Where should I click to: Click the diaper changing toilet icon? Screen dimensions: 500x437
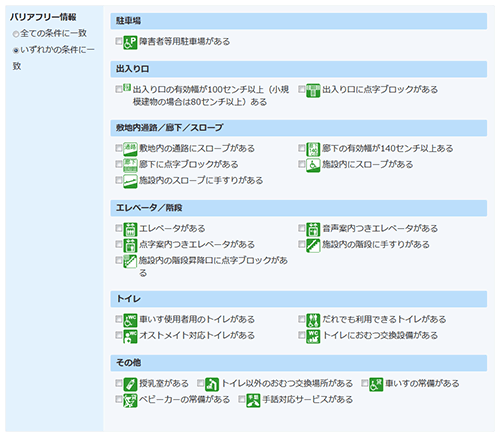313,336
